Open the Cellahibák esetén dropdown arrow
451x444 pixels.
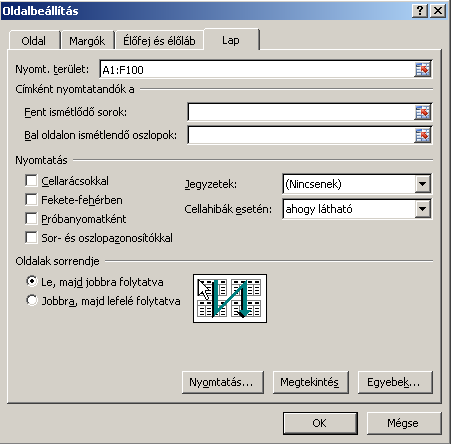click(422, 209)
